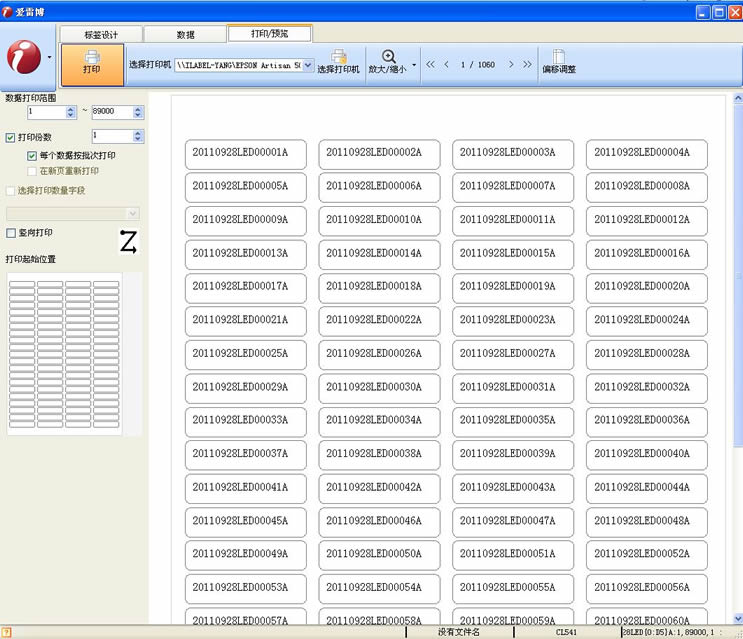Jump to the last page with »
Image resolution: width=743 pixels, height=639 pixels.
pyautogui.click(x=527, y=64)
